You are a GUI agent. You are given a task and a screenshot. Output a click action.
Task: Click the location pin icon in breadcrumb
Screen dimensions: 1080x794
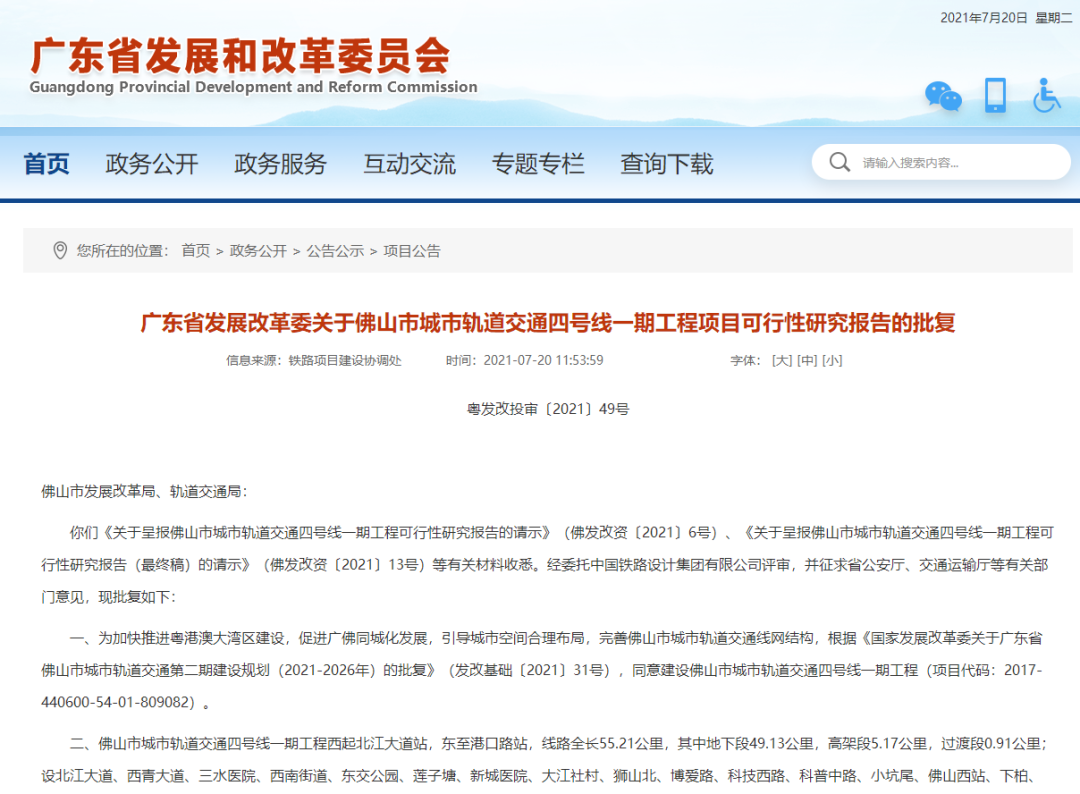[60, 251]
